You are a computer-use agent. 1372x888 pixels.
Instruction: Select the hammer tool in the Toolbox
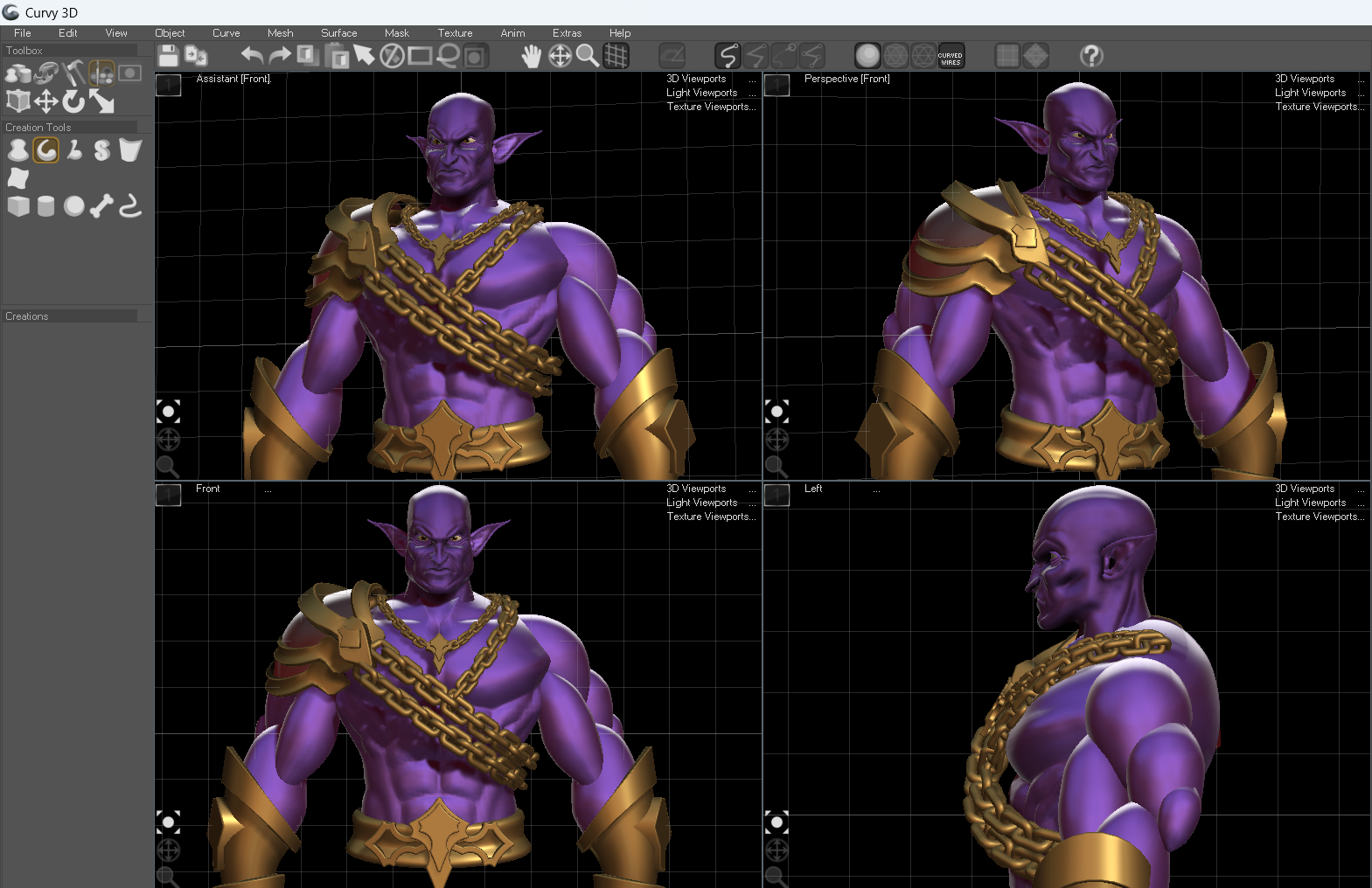pos(74,73)
